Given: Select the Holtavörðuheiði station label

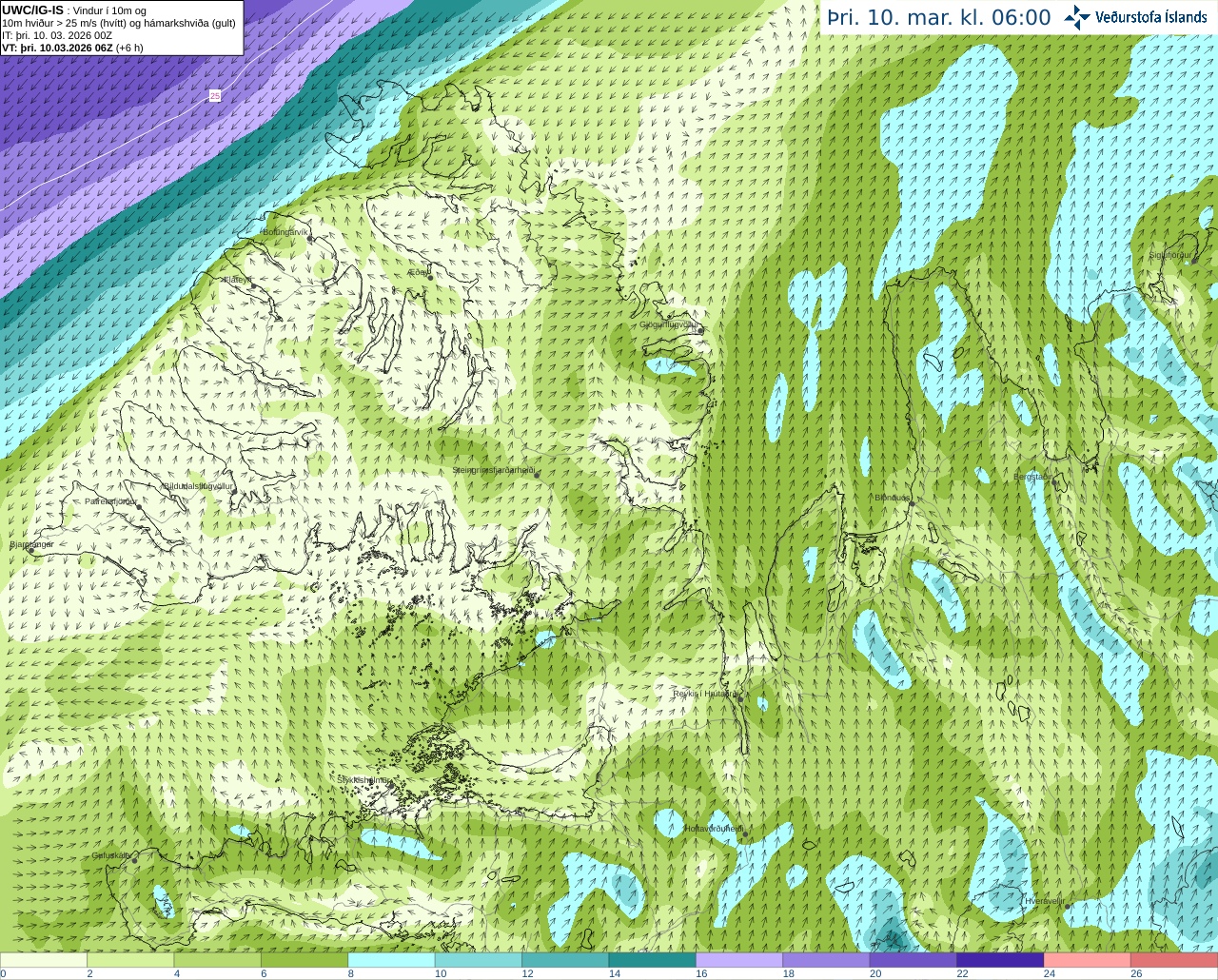Looking at the screenshot, I should [714, 829].
